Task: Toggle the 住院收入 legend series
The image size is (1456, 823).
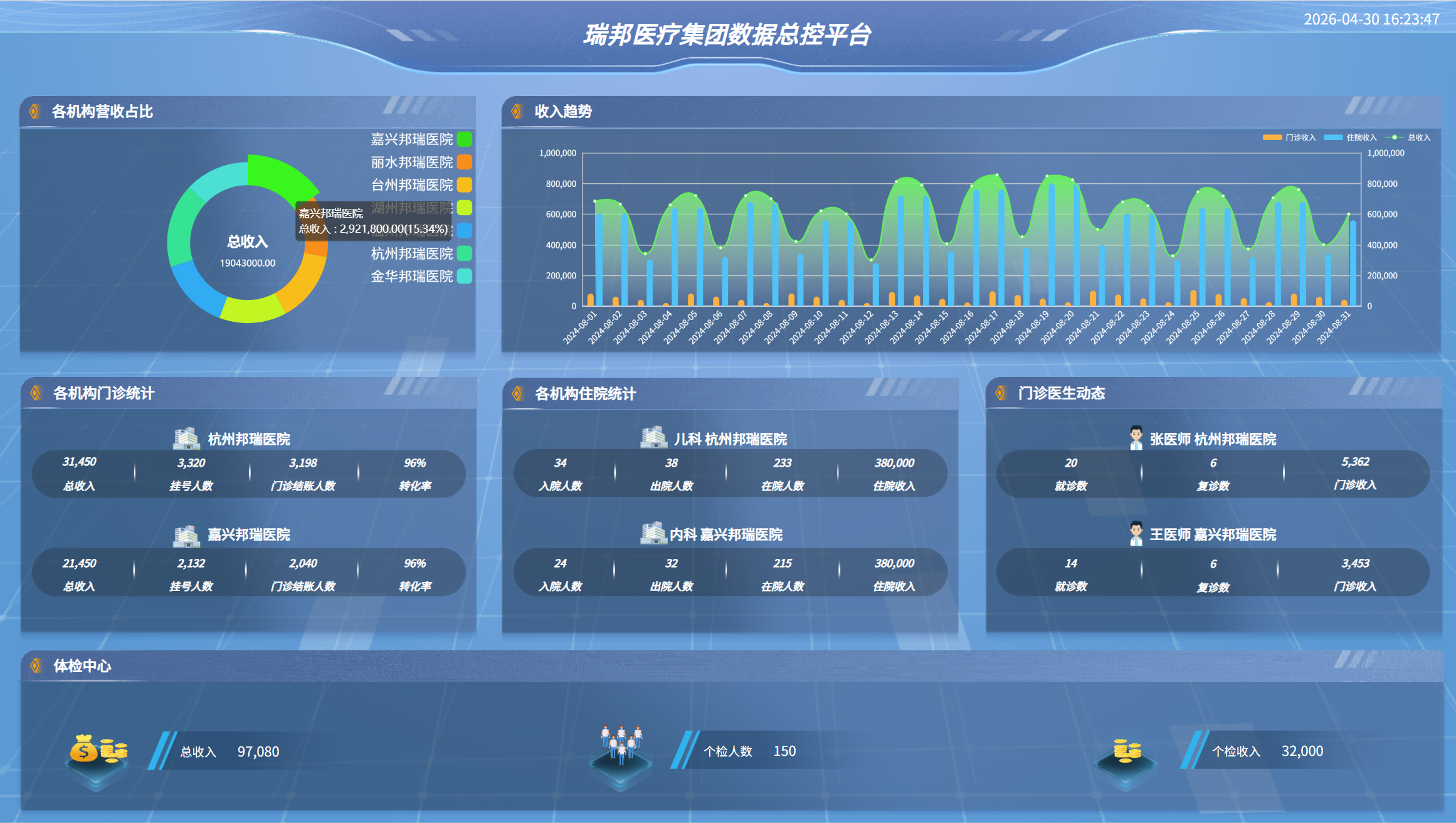Action: click(1350, 137)
